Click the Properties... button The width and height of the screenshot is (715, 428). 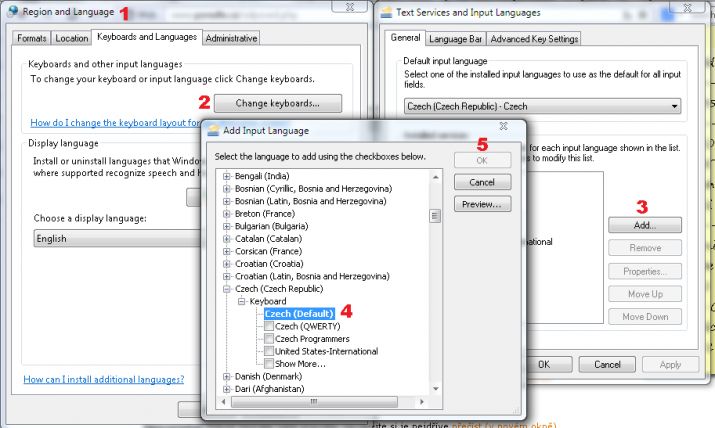point(645,271)
